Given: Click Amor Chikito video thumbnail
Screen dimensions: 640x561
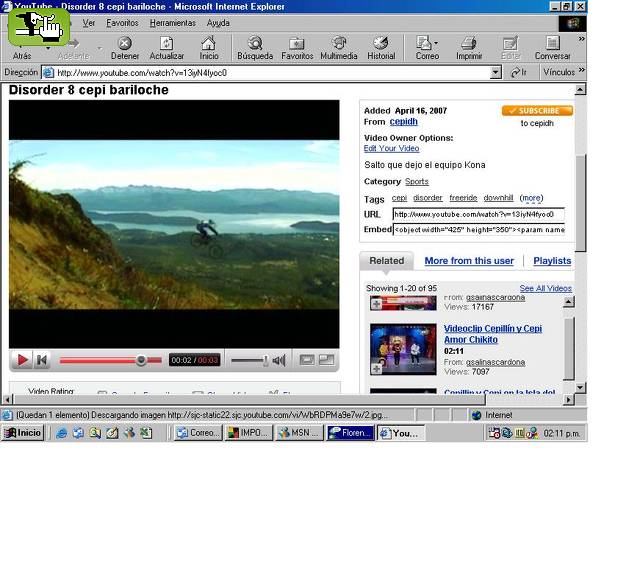Looking at the screenshot, I should 403,349.
